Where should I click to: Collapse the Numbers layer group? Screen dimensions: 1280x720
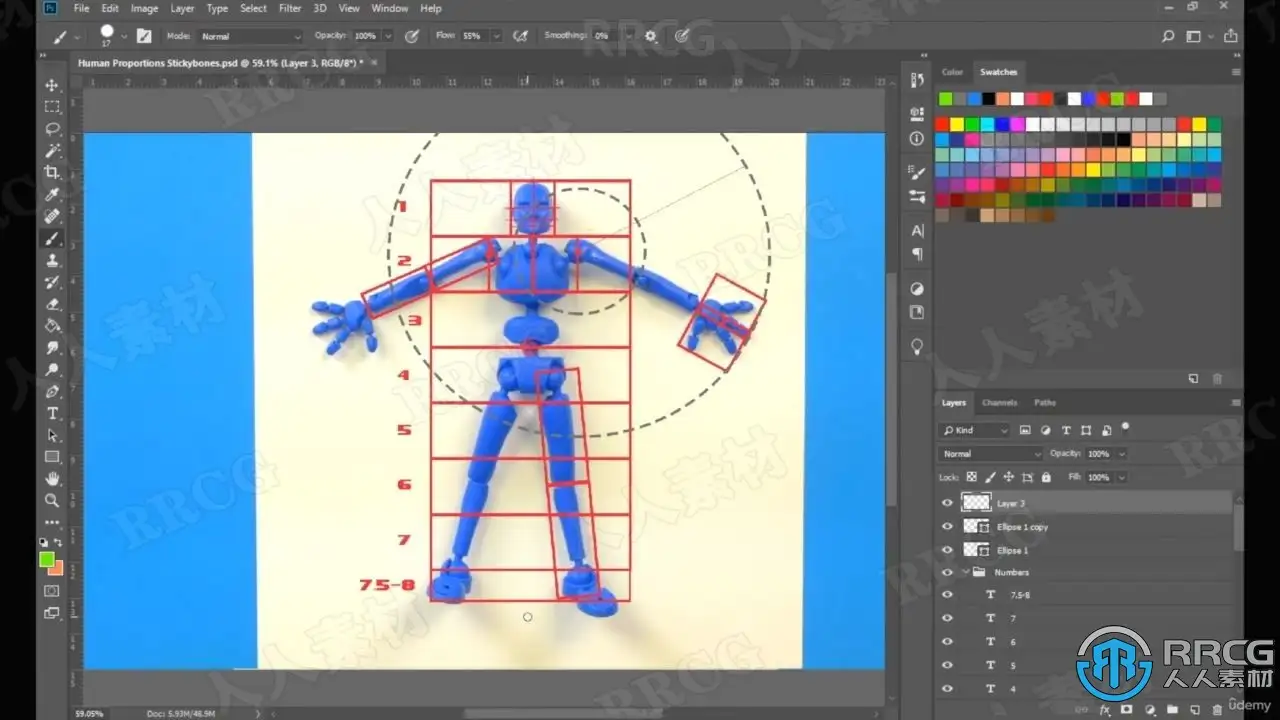pyautogui.click(x=966, y=572)
